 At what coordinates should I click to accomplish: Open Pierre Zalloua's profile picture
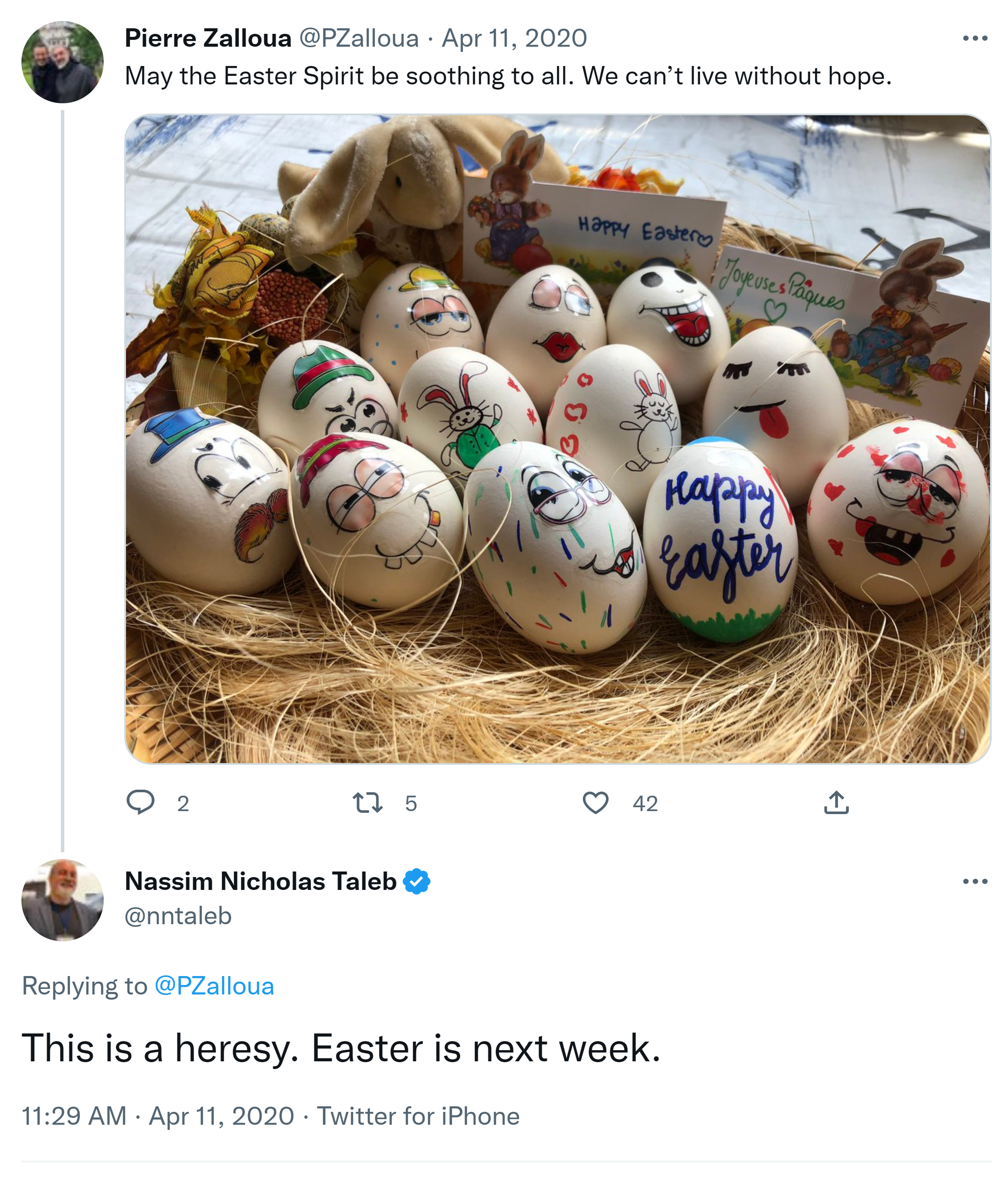point(63,62)
